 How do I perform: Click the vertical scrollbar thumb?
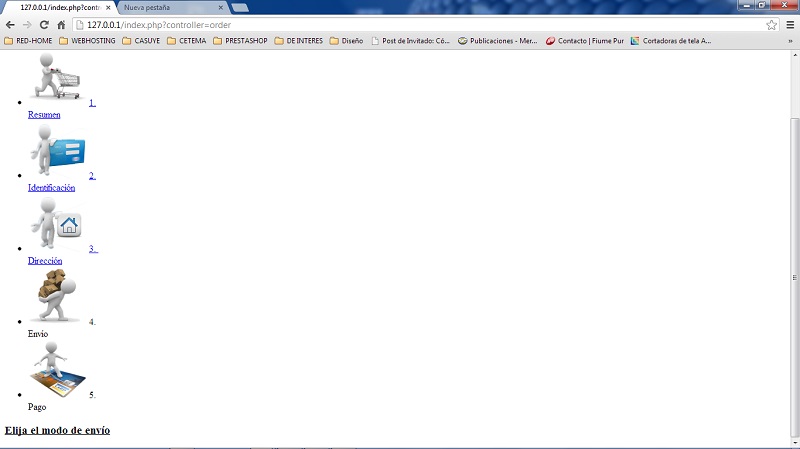[794, 278]
